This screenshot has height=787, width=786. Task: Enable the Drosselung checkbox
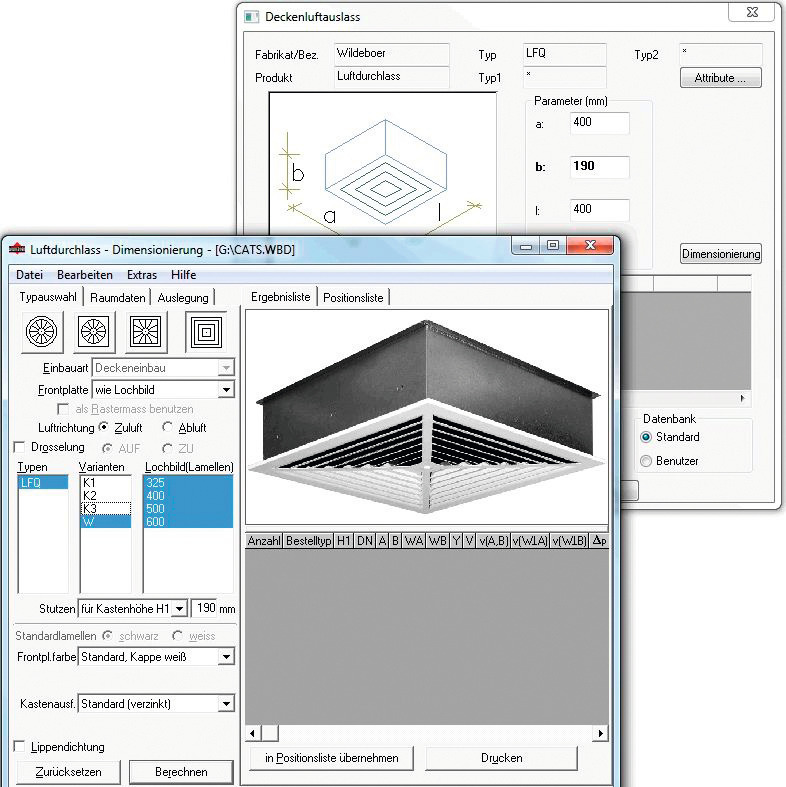20,447
